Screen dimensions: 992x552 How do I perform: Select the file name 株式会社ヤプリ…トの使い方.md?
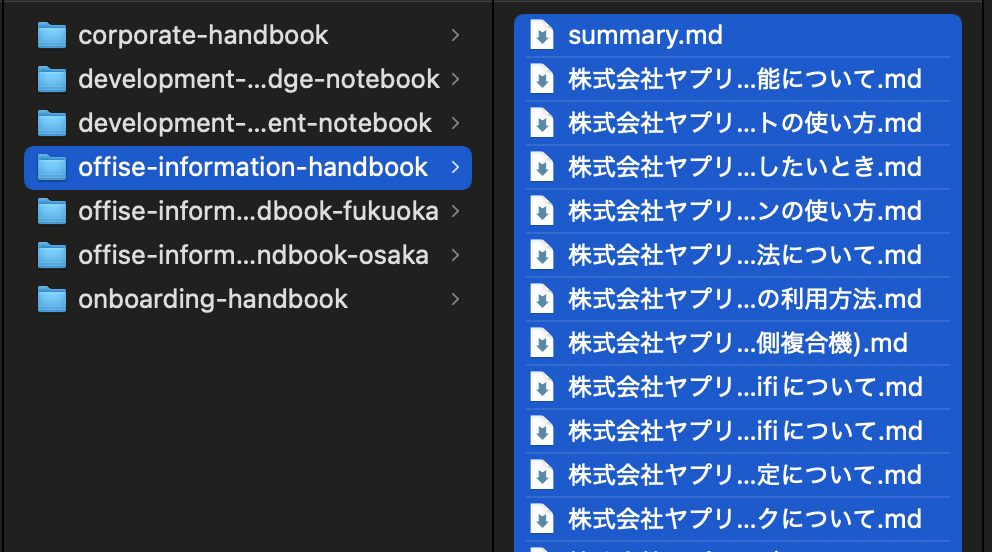click(x=745, y=123)
